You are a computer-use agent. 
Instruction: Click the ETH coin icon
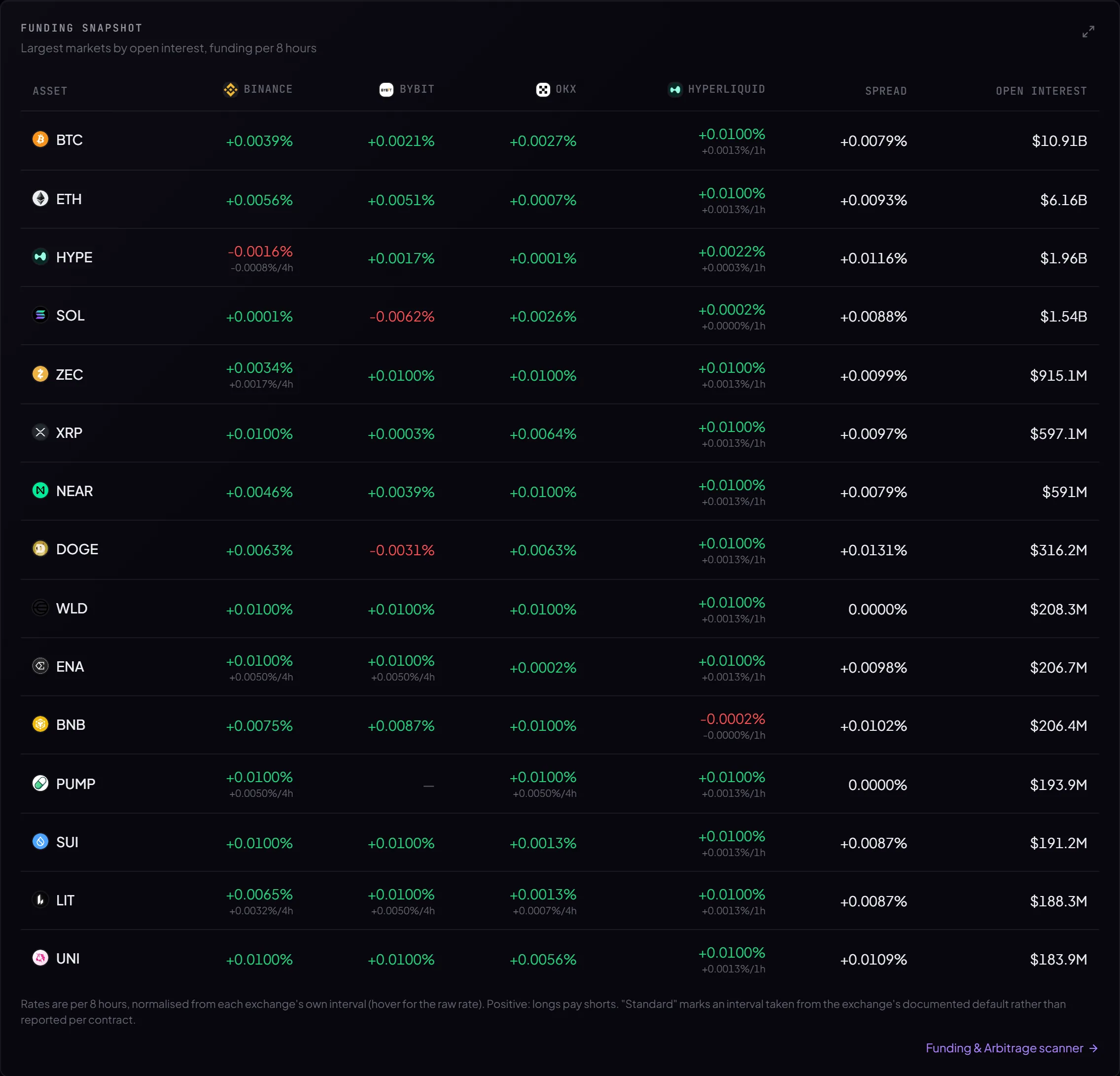(40, 198)
